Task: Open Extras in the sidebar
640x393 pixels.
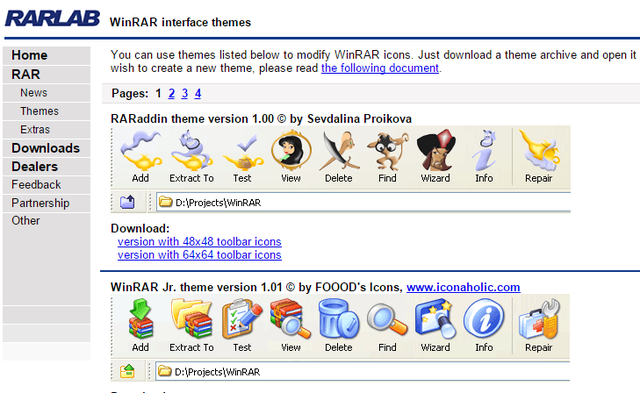Action: click(x=47, y=130)
